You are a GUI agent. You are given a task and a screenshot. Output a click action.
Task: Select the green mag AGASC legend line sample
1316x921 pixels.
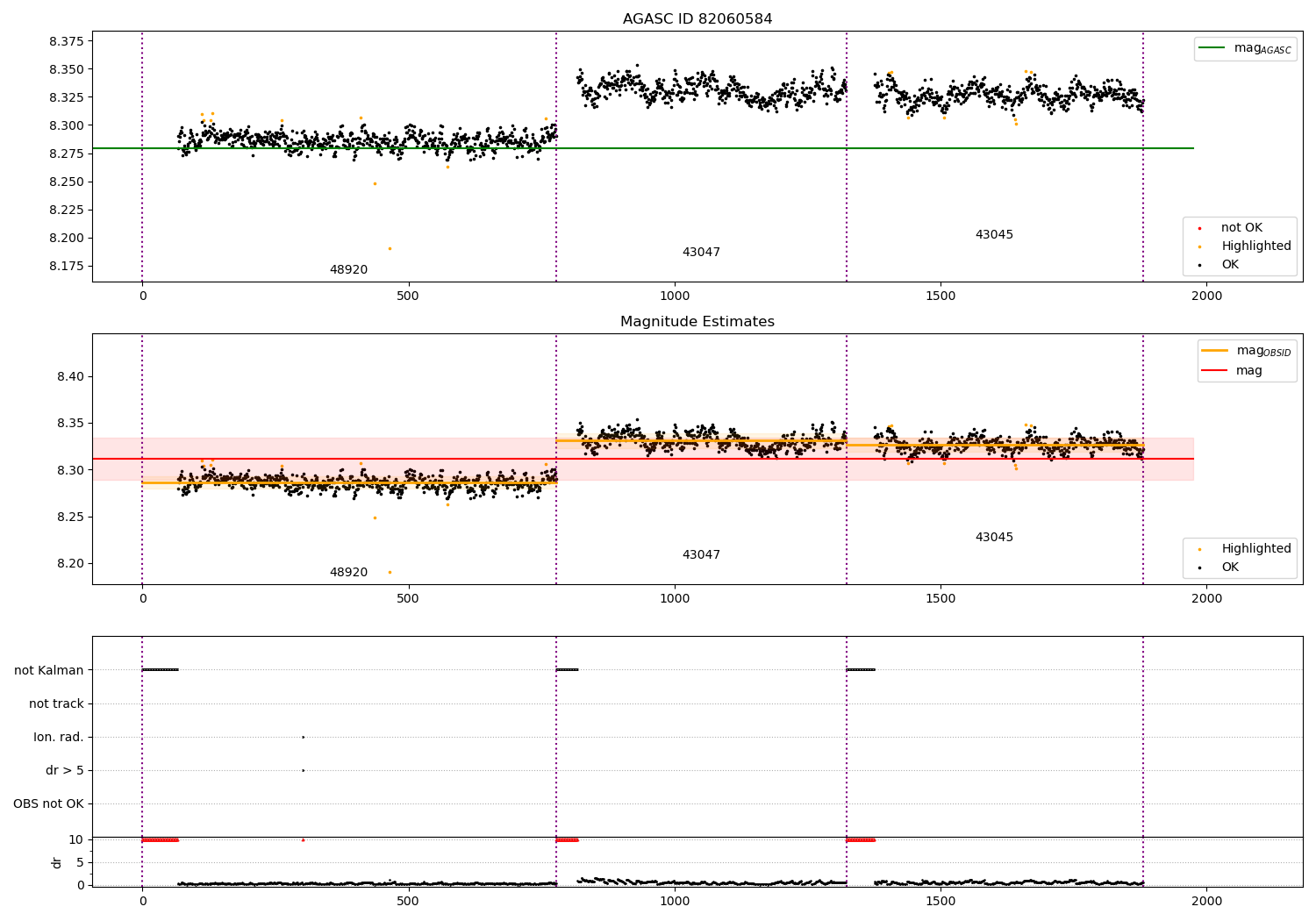1212,48
